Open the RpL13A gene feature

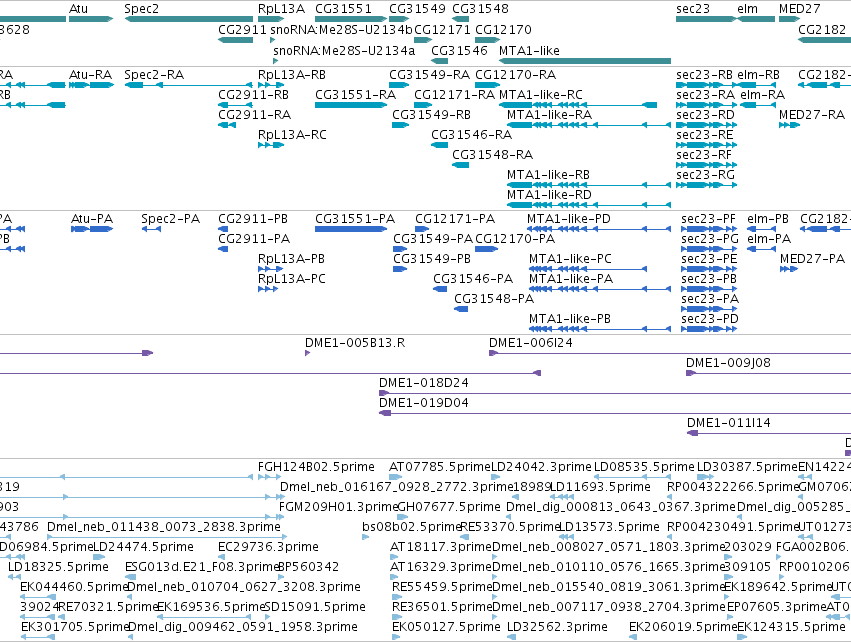pos(271,19)
